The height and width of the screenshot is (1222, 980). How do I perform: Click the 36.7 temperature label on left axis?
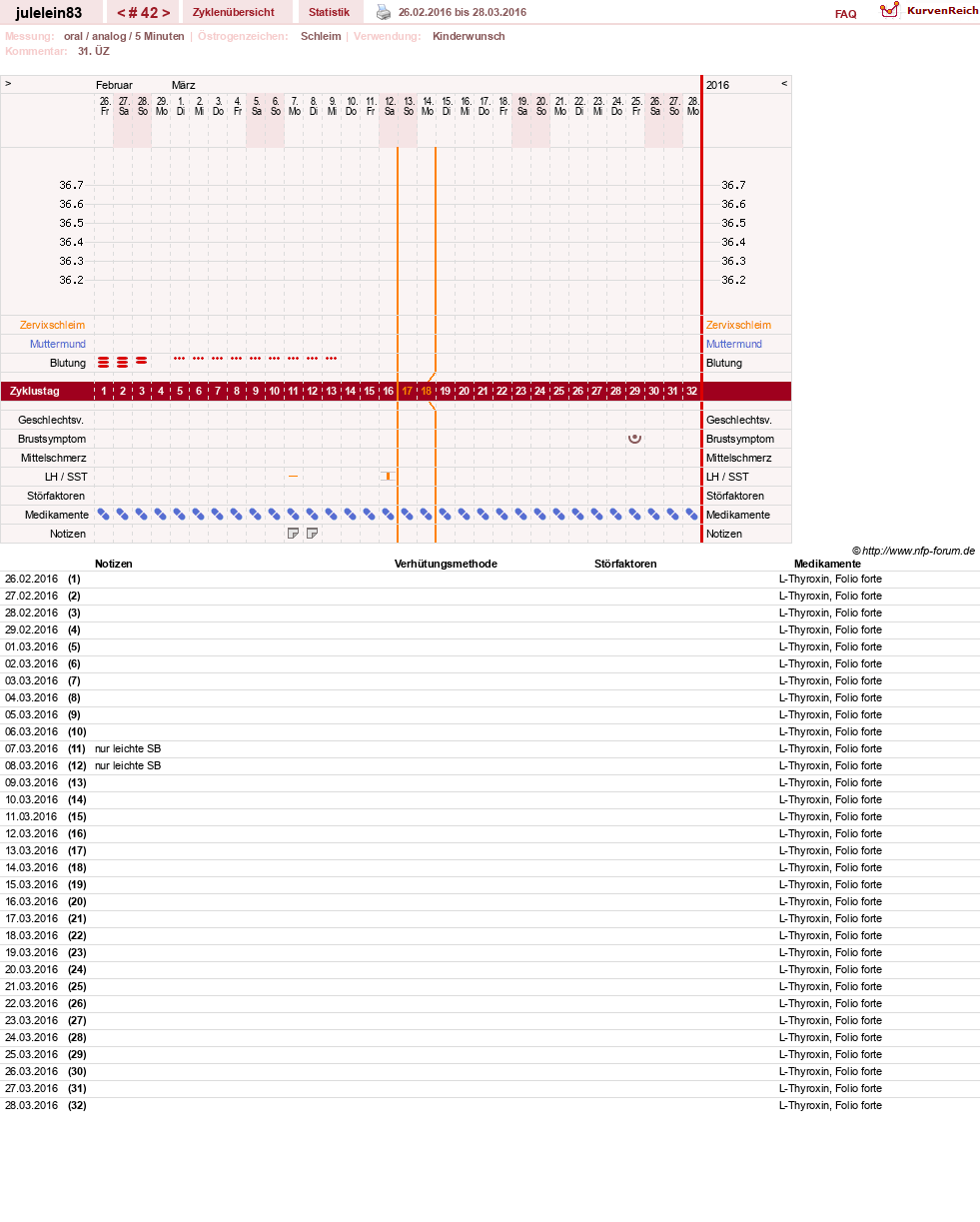click(71, 185)
